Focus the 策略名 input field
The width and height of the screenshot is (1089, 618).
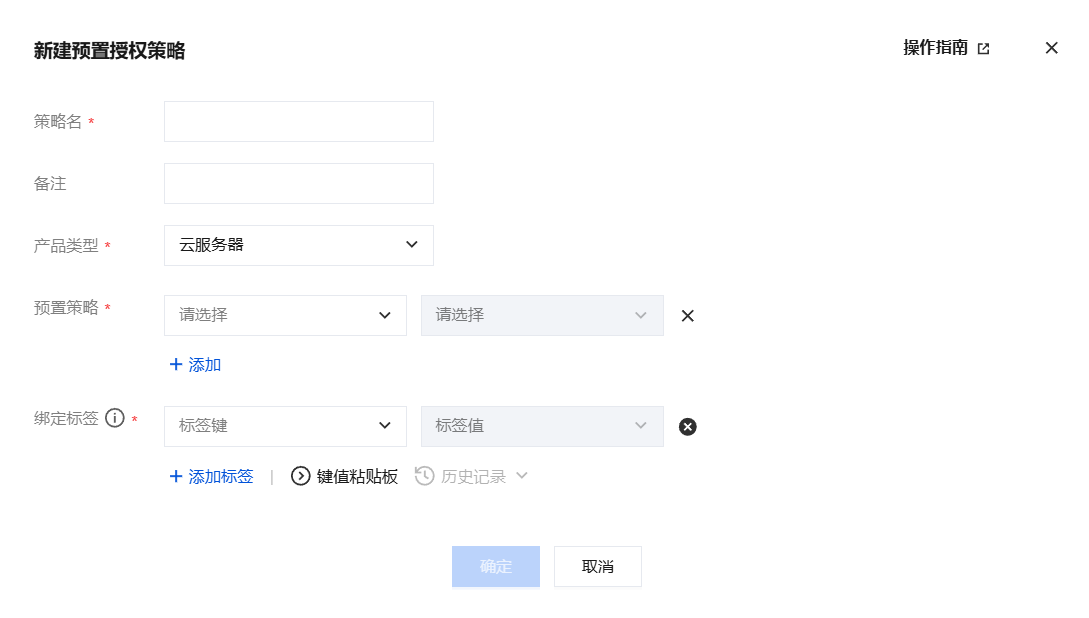[x=299, y=122]
